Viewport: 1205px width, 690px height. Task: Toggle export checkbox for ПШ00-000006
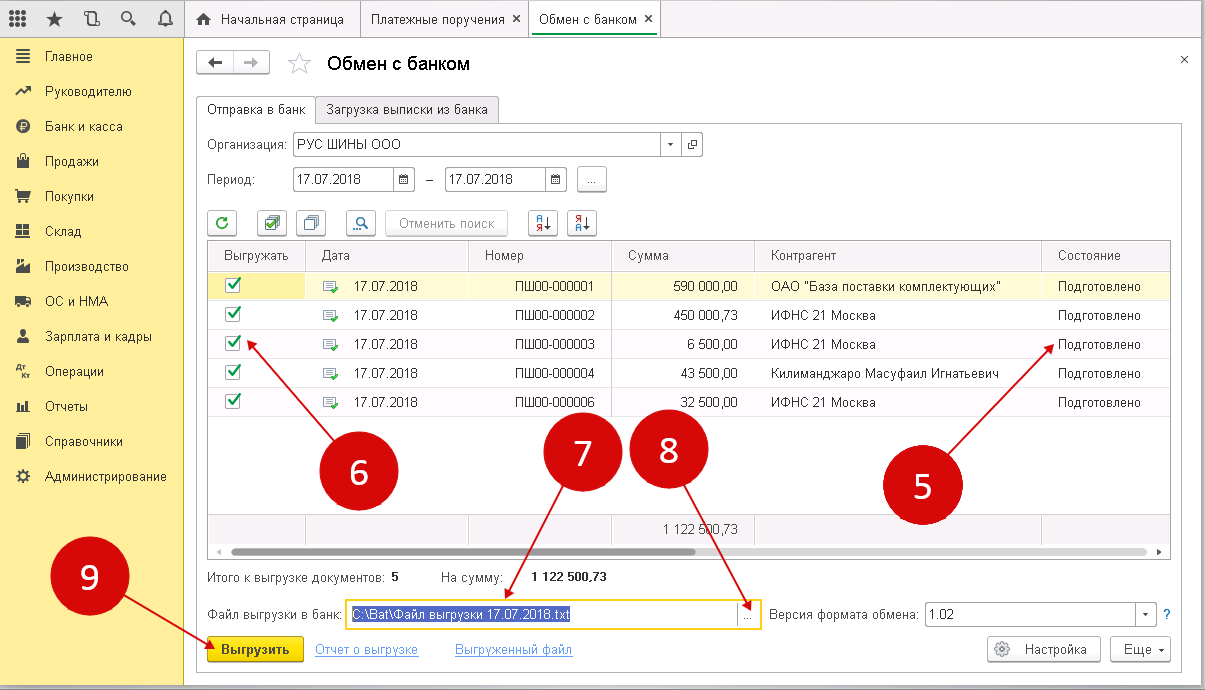pos(233,401)
